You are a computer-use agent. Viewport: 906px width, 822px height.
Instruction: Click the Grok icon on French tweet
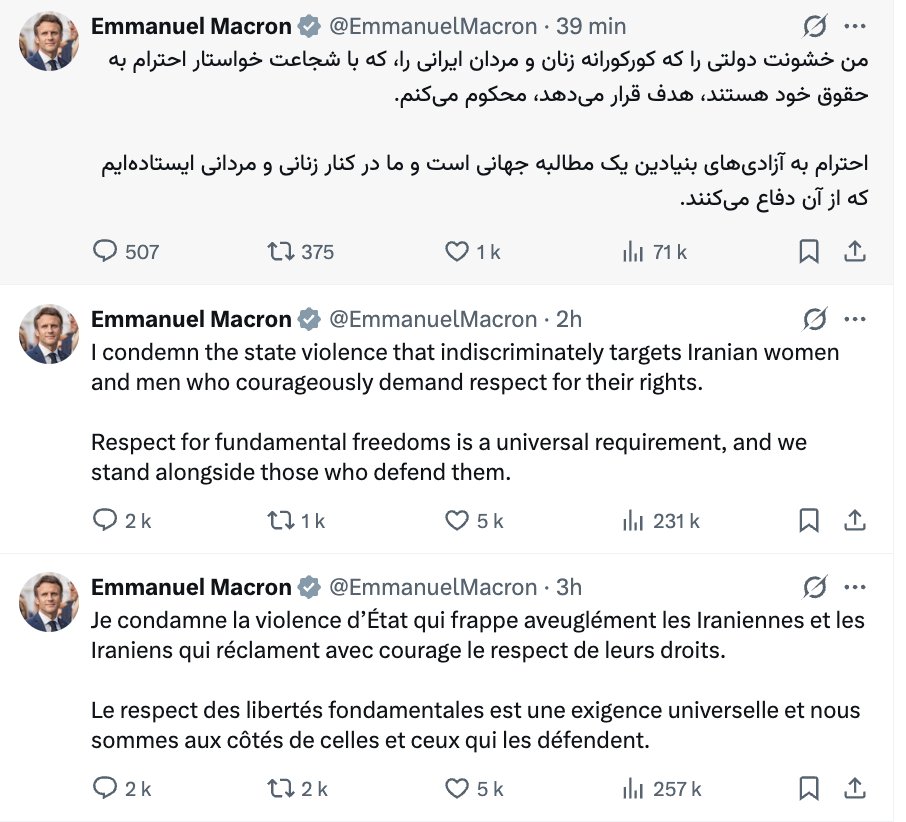click(x=815, y=586)
